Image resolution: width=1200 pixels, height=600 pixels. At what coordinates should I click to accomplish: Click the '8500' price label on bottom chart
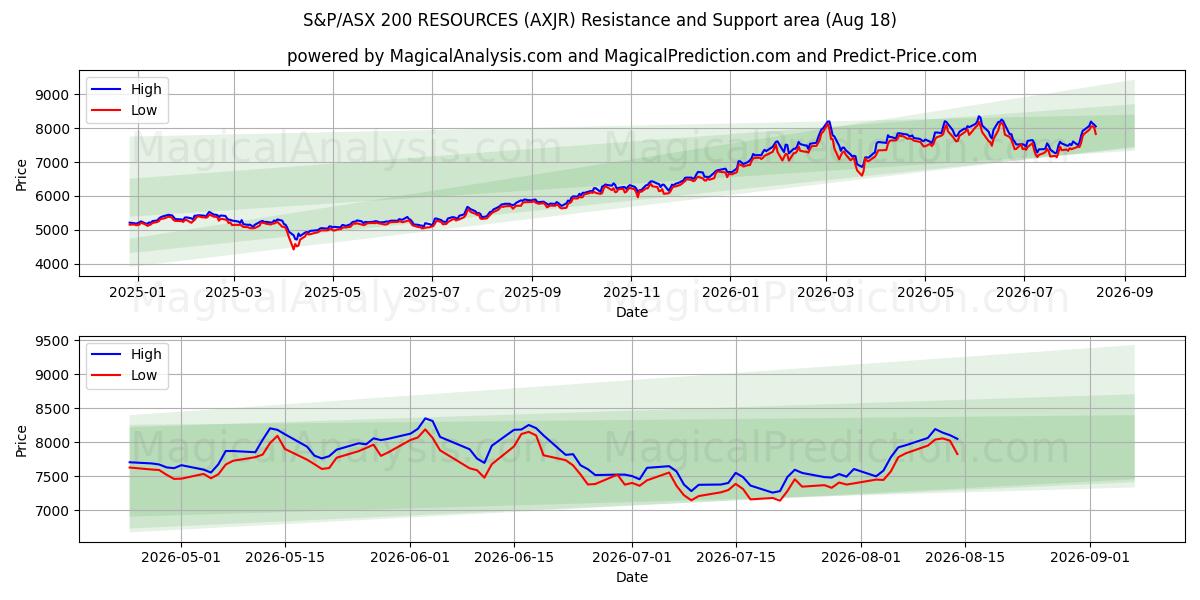(x=55, y=409)
